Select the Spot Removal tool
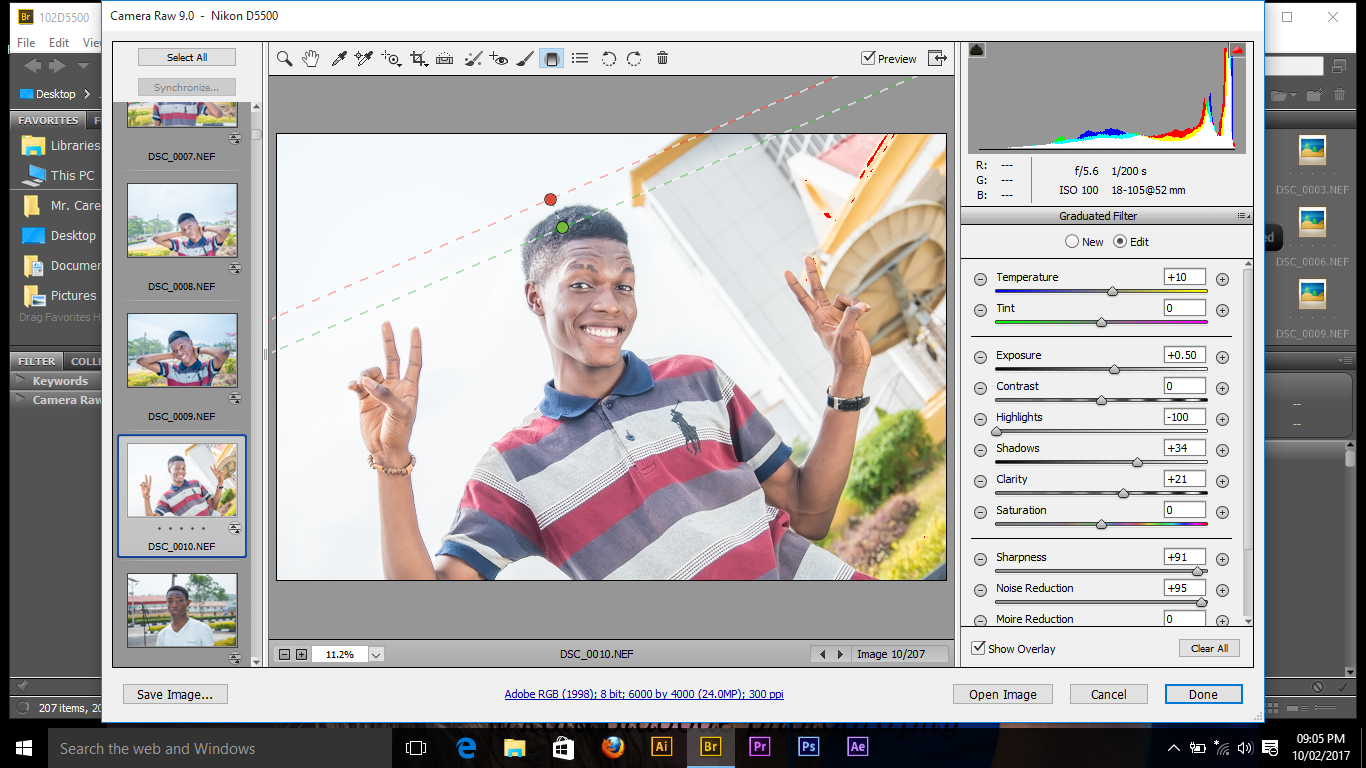 pos(473,59)
